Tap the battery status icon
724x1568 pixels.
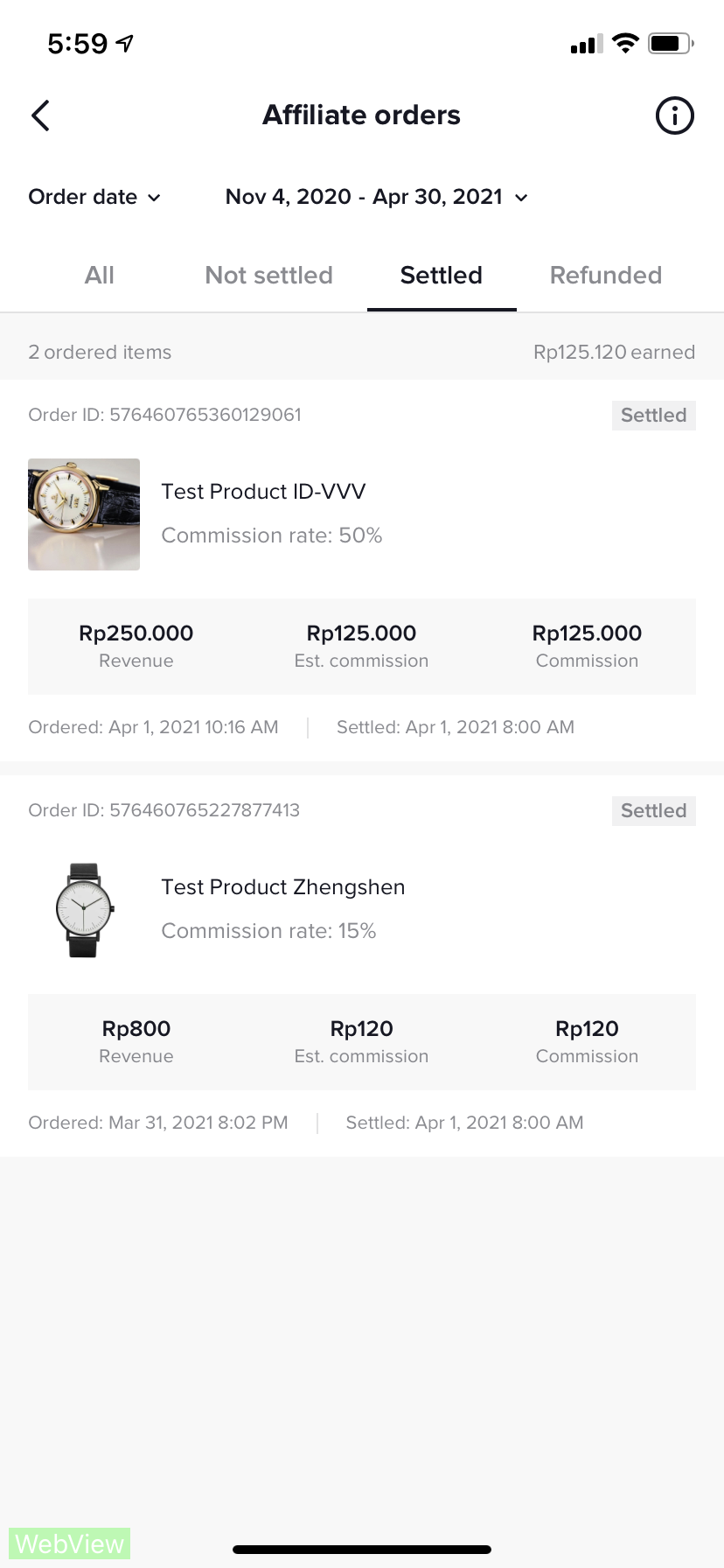click(670, 43)
